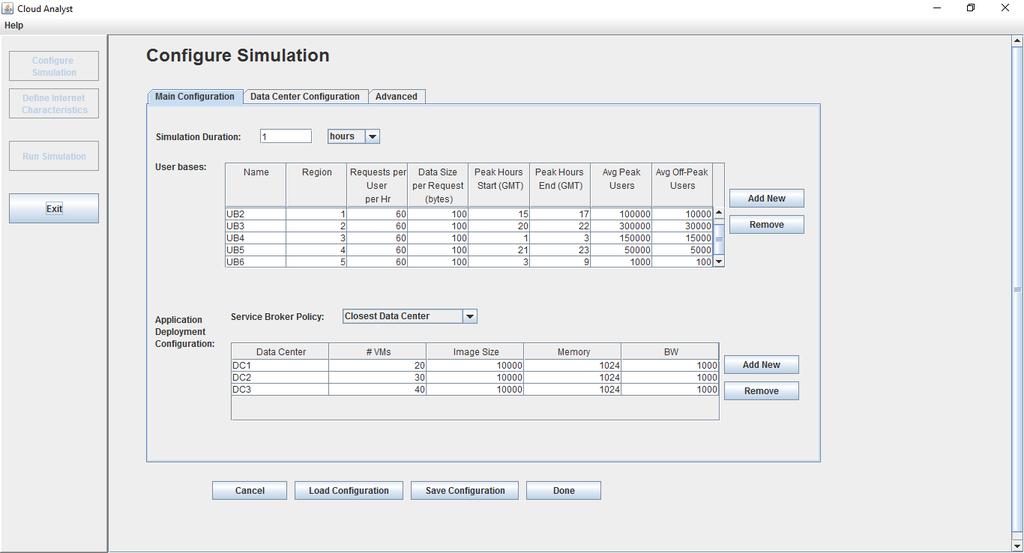Click the user bases table scrollbar thumb
Screen dimensions: 1024x553
(719, 239)
